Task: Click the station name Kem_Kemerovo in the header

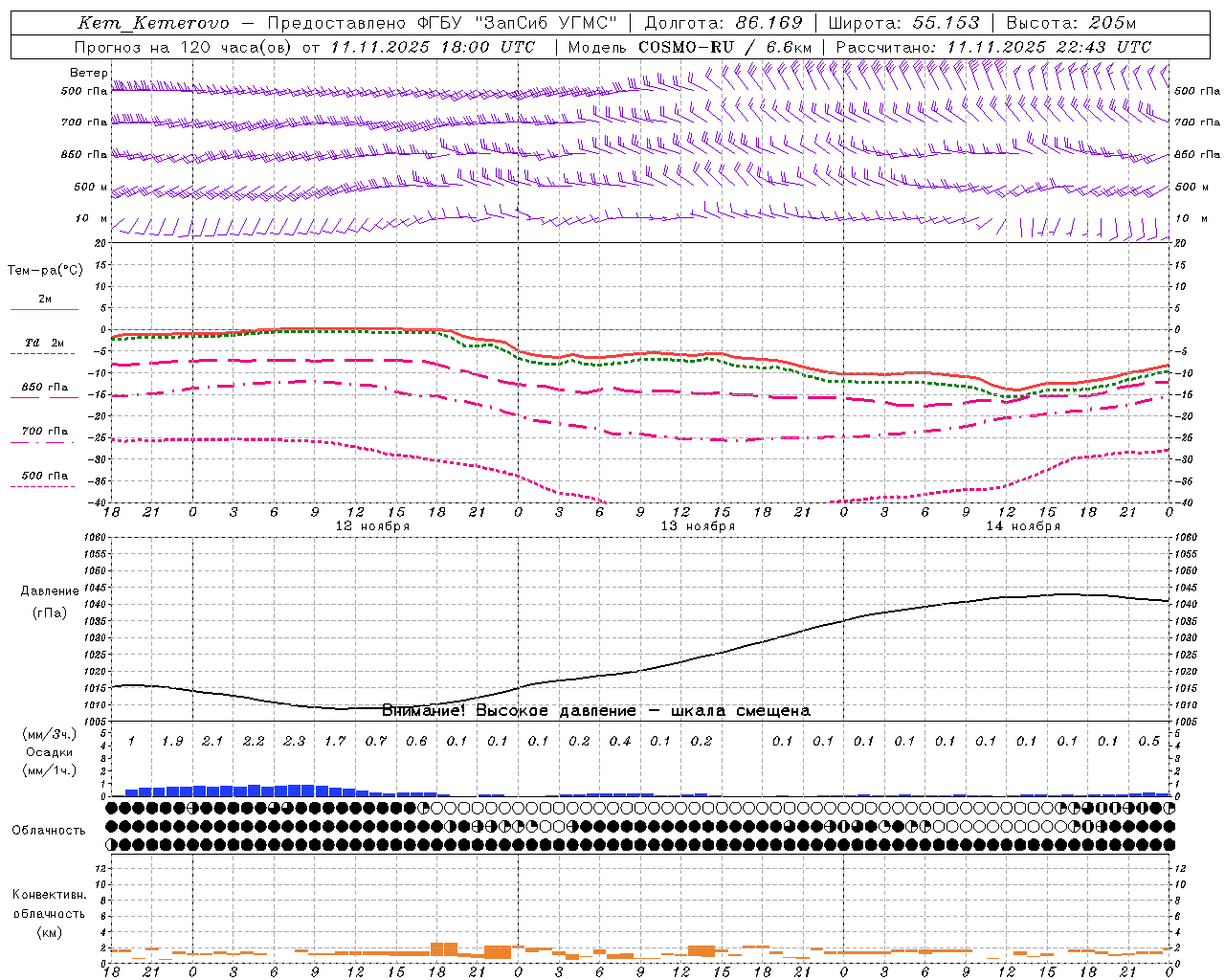Action: pos(153,23)
